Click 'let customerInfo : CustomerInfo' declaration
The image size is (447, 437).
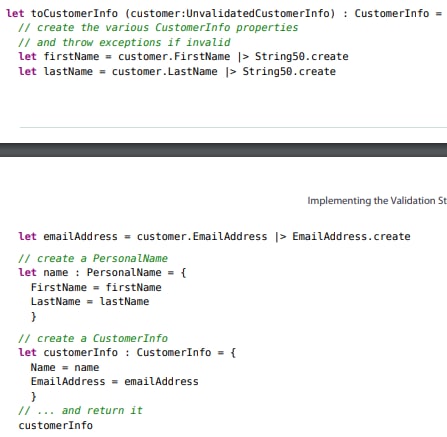point(115,353)
